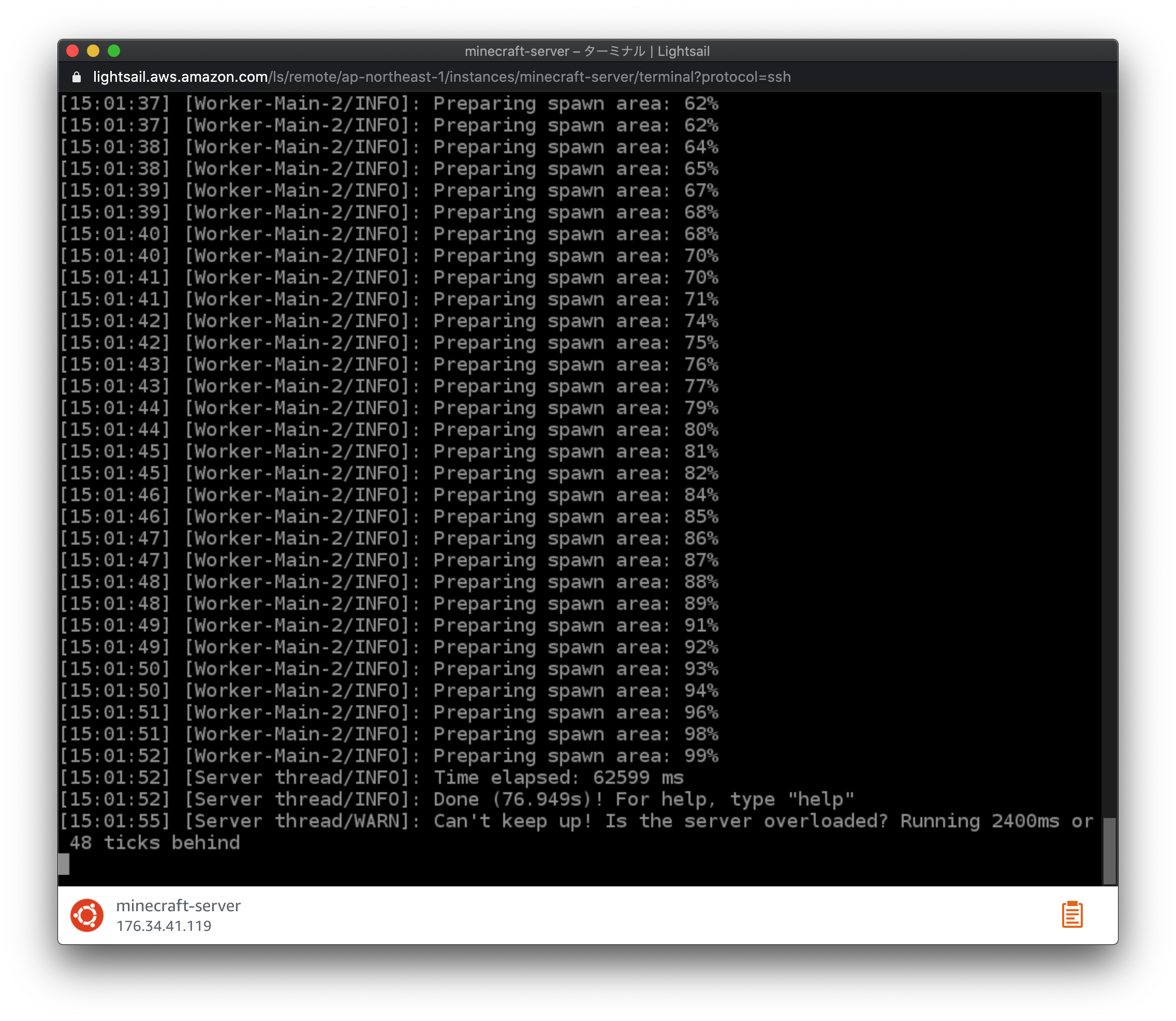Click the IP address 176.34.41.119

pyautogui.click(x=164, y=926)
